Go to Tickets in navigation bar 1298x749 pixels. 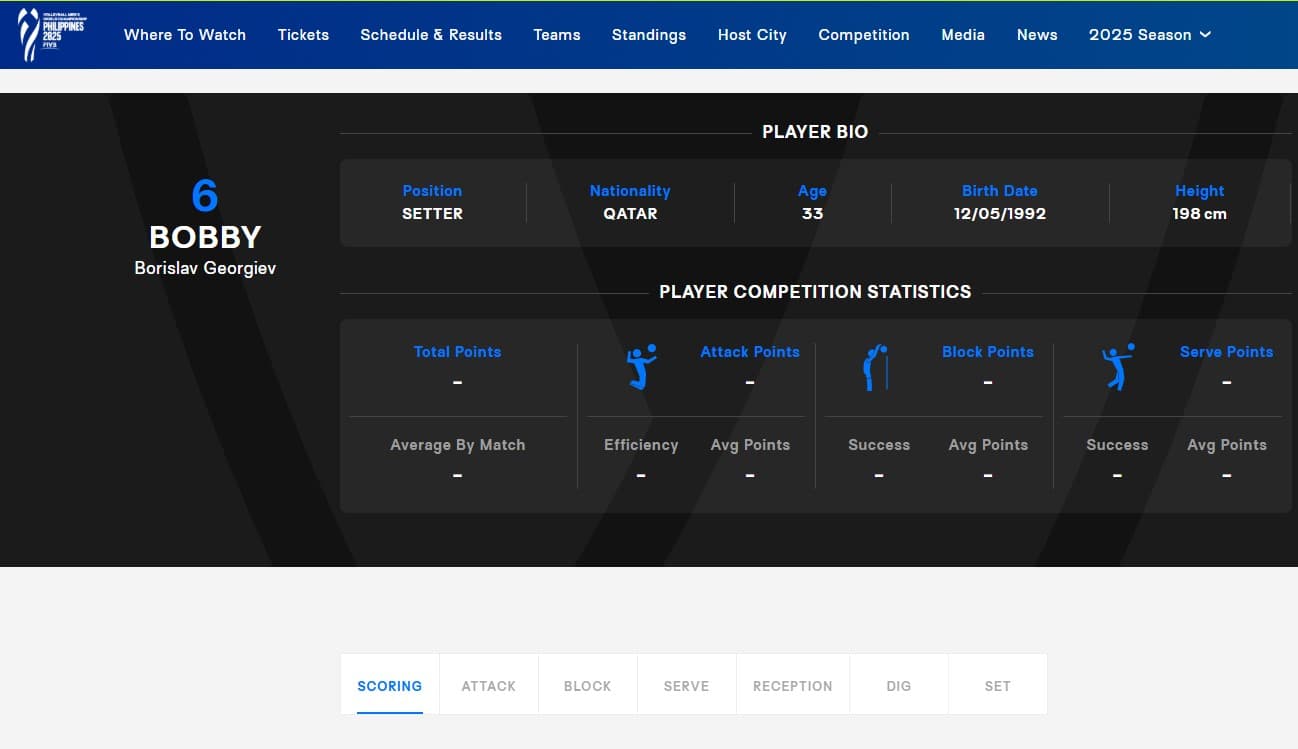(x=303, y=34)
